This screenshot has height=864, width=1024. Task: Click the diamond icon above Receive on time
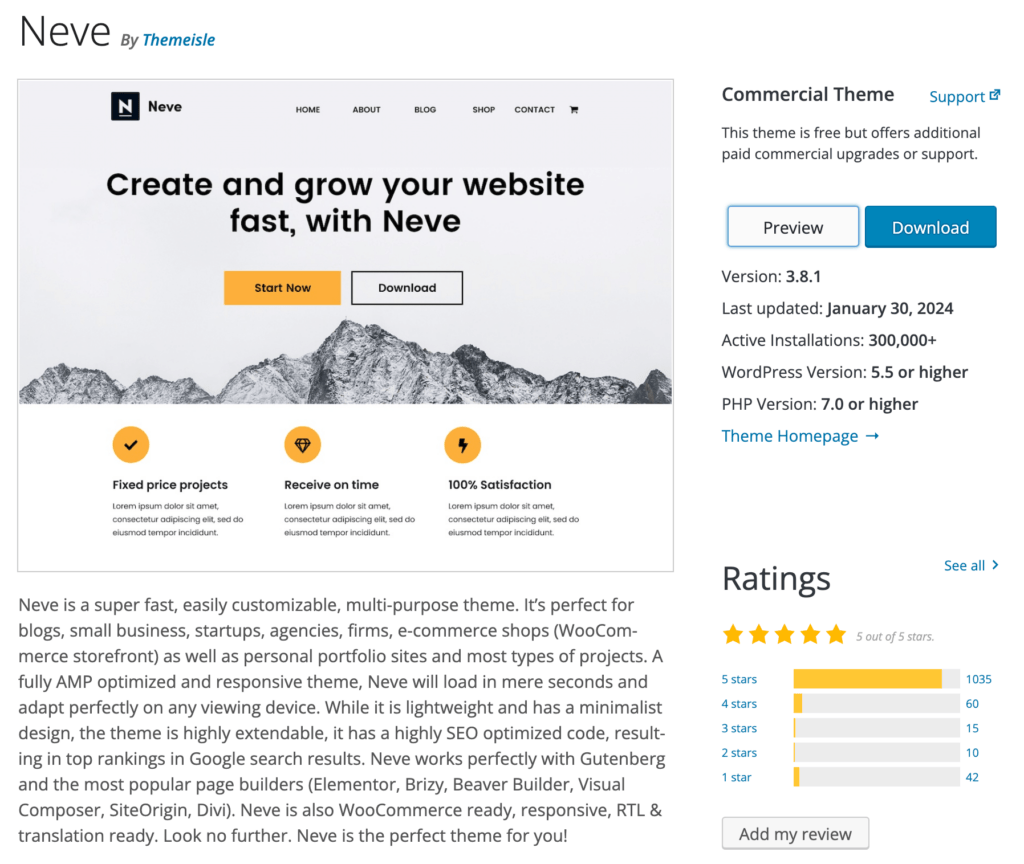coord(303,444)
